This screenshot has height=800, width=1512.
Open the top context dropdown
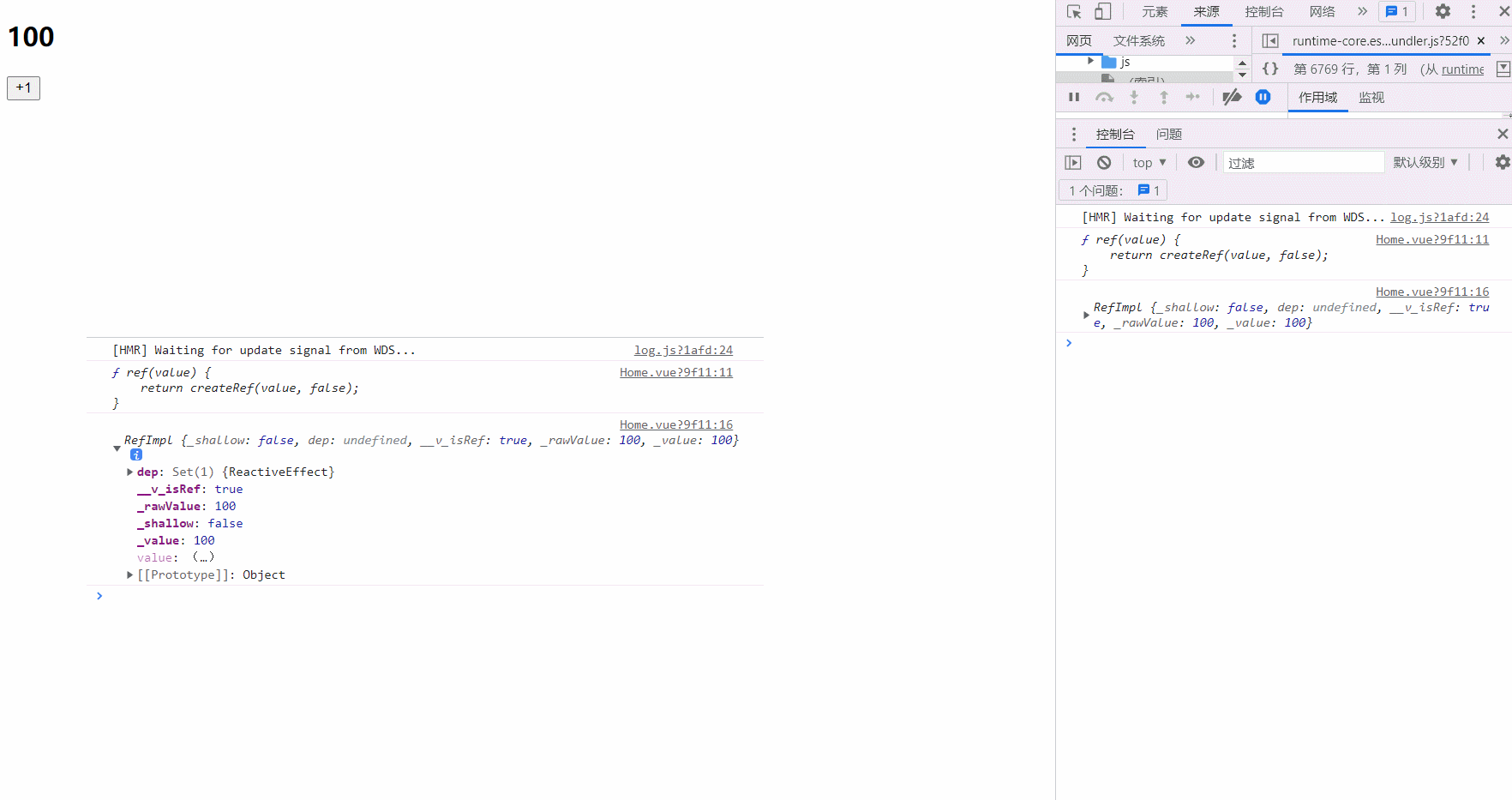(1149, 163)
